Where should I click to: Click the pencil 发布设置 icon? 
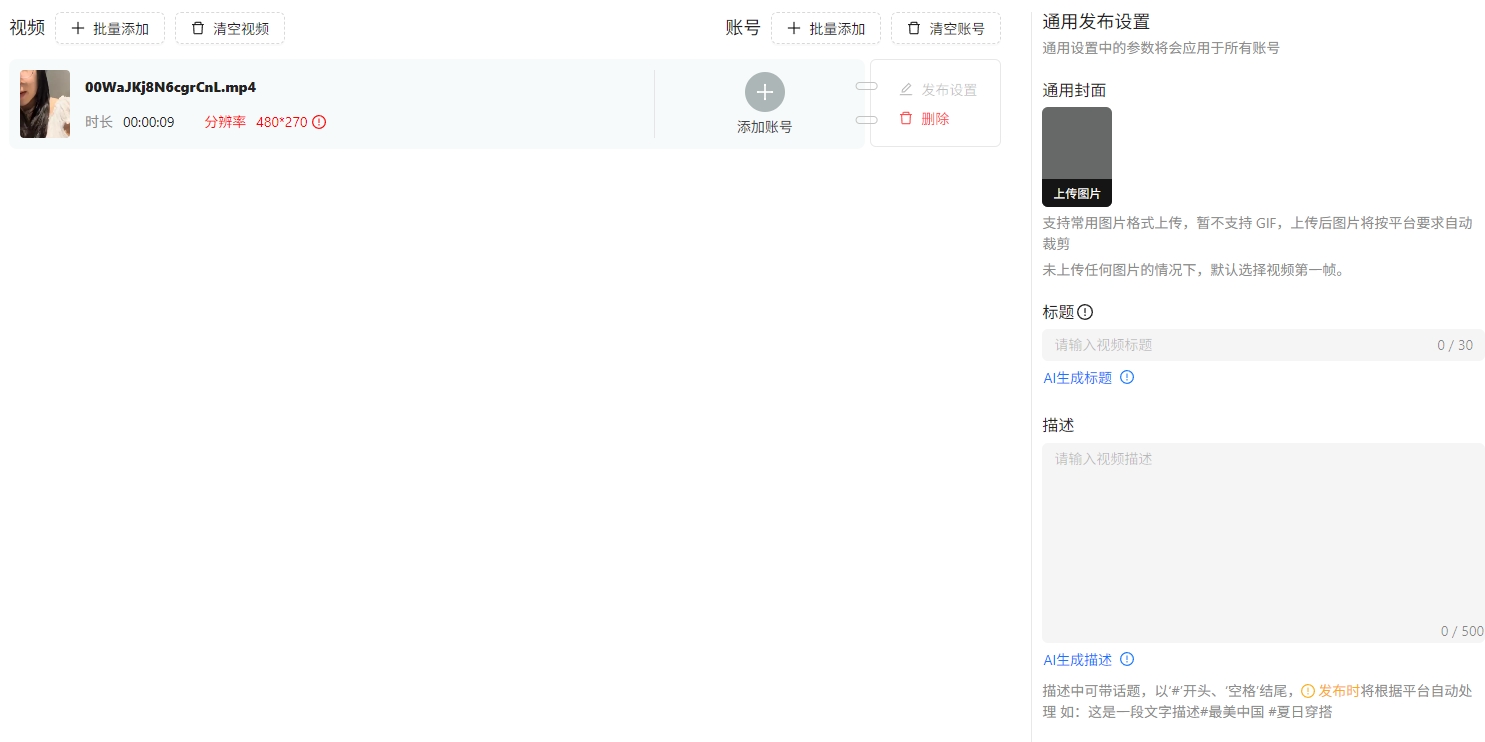[x=906, y=90]
